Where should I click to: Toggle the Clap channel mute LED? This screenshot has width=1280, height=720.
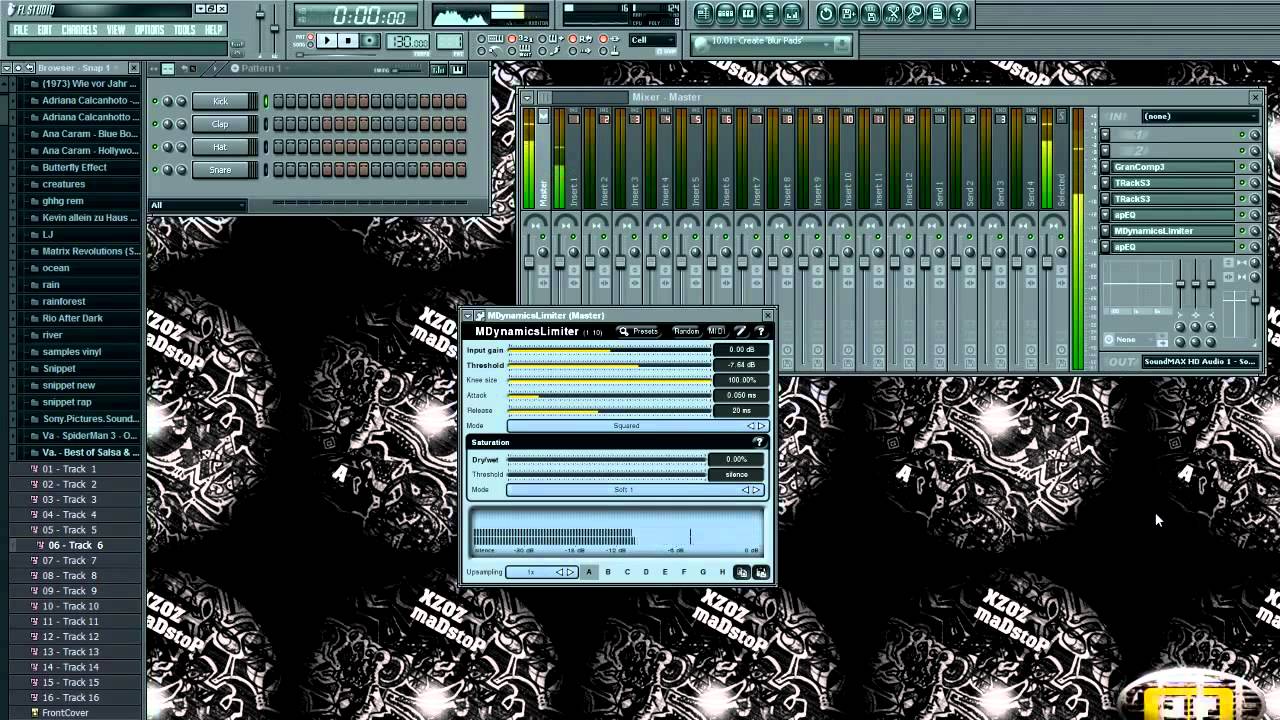click(x=155, y=124)
